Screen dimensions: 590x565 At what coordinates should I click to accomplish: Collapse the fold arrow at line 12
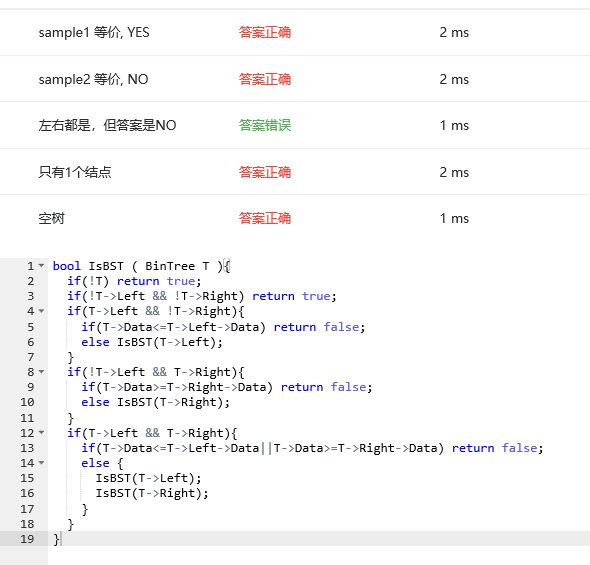(x=41, y=433)
